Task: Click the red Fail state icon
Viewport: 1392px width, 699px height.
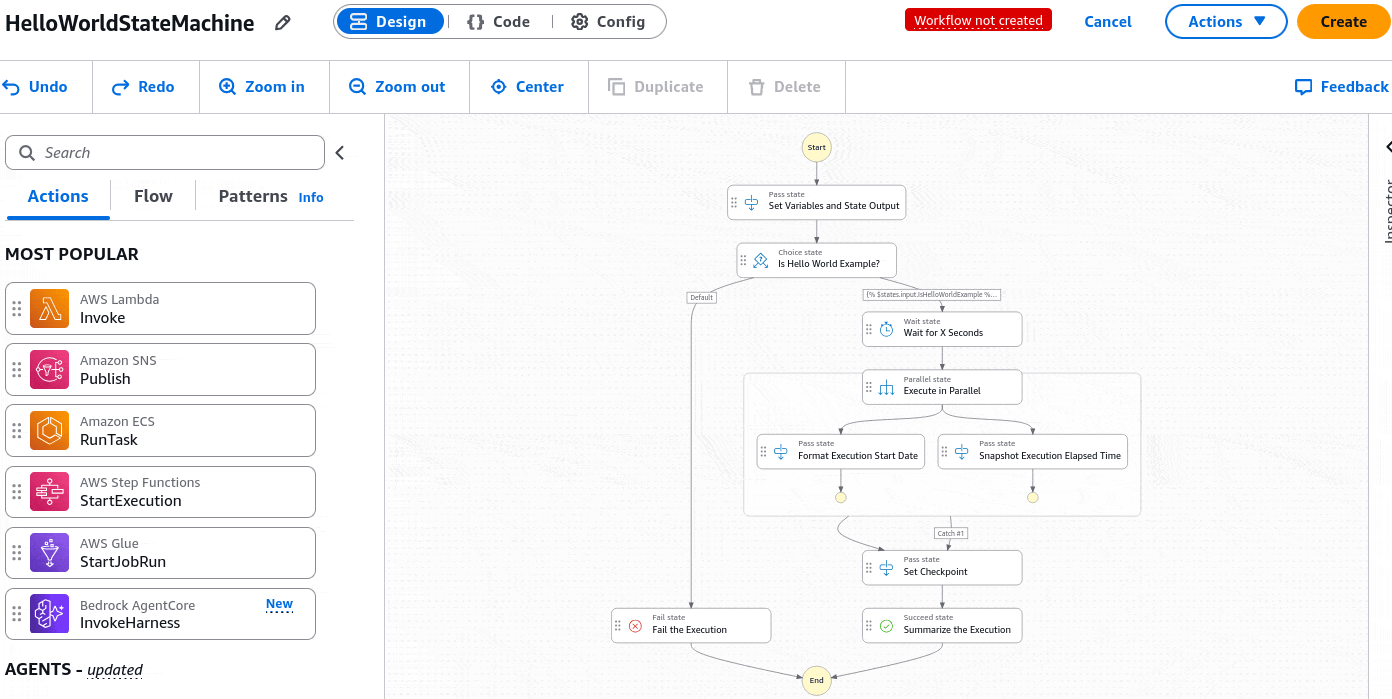Action: pyautogui.click(x=635, y=626)
